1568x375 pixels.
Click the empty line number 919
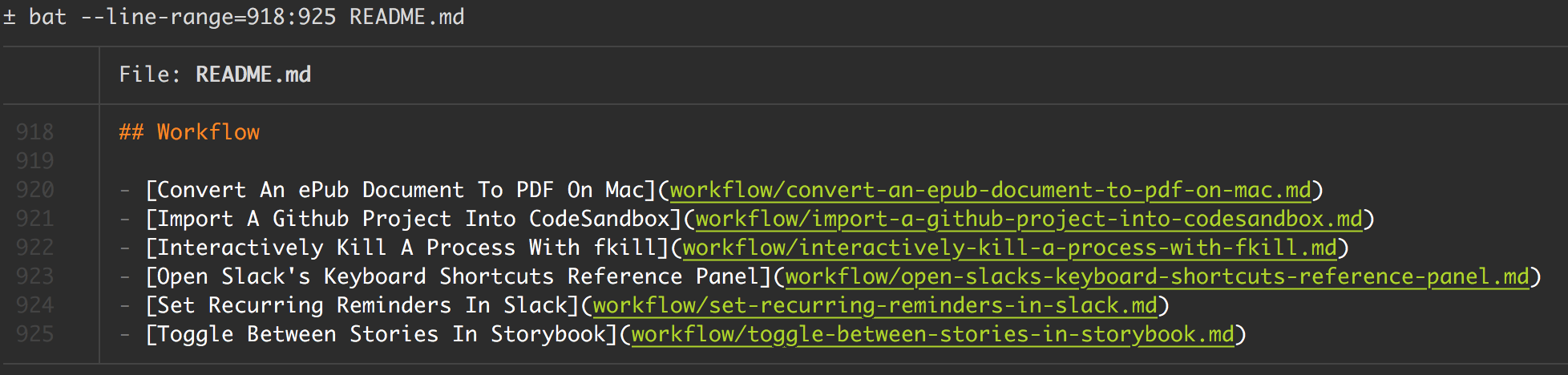(x=35, y=161)
